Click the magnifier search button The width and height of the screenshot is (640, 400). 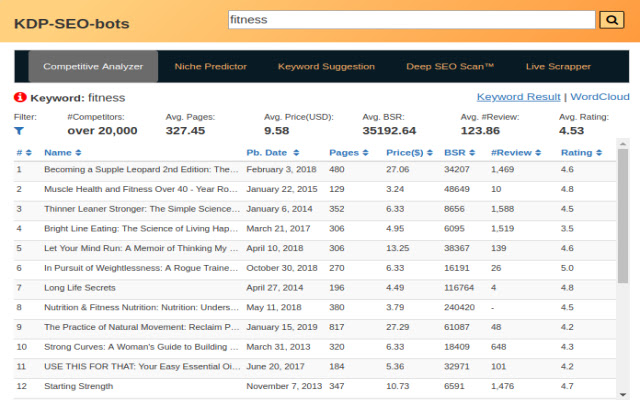[x=610, y=19]
